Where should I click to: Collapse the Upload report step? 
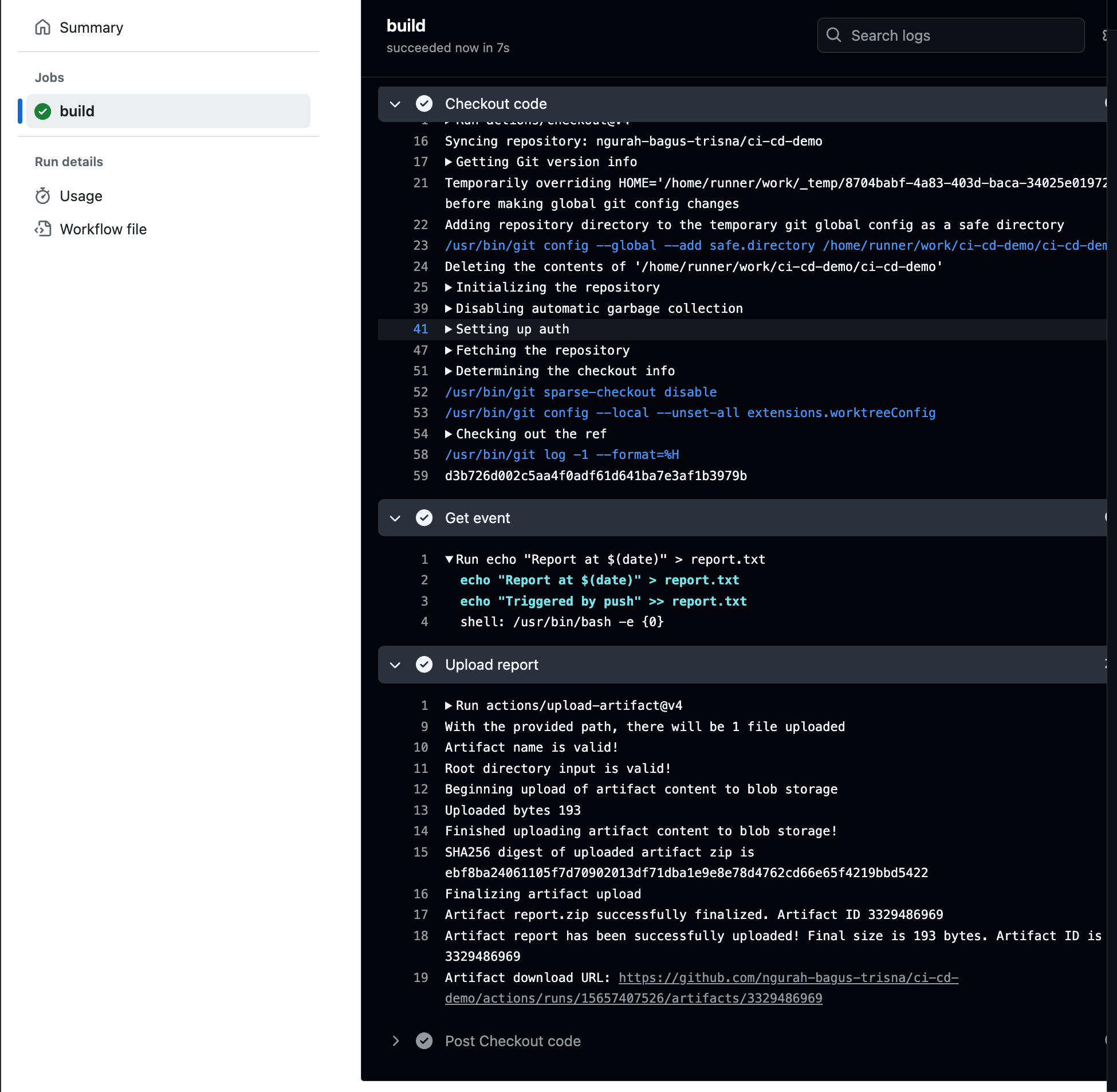(395, 665)
